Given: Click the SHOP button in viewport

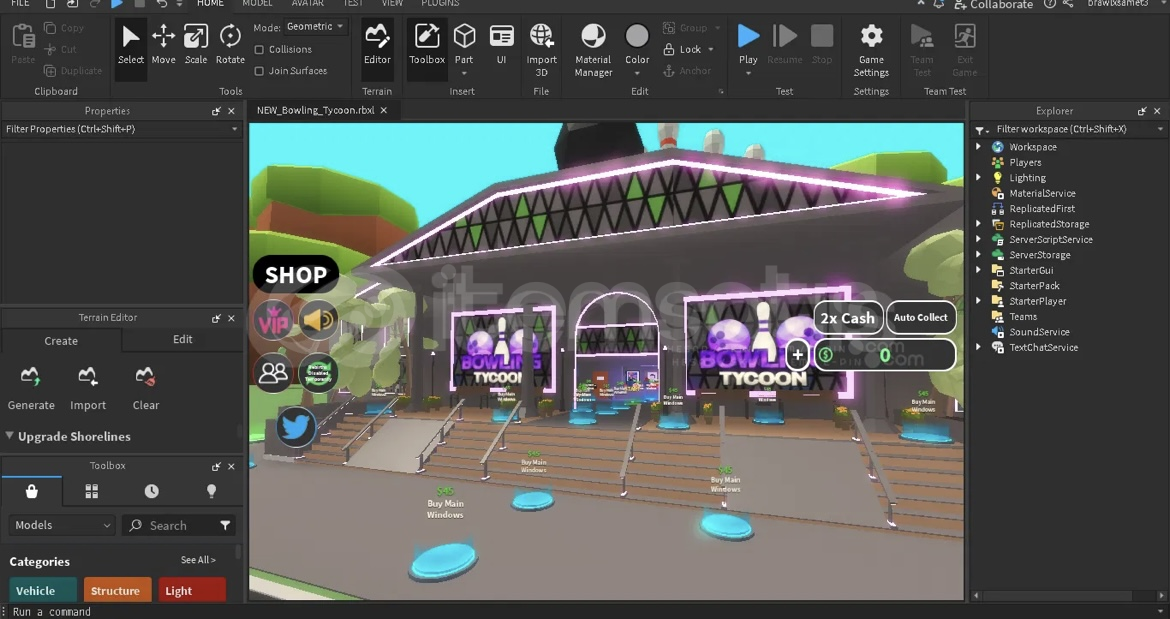Looking at the screenshot, I should point(296,275).
